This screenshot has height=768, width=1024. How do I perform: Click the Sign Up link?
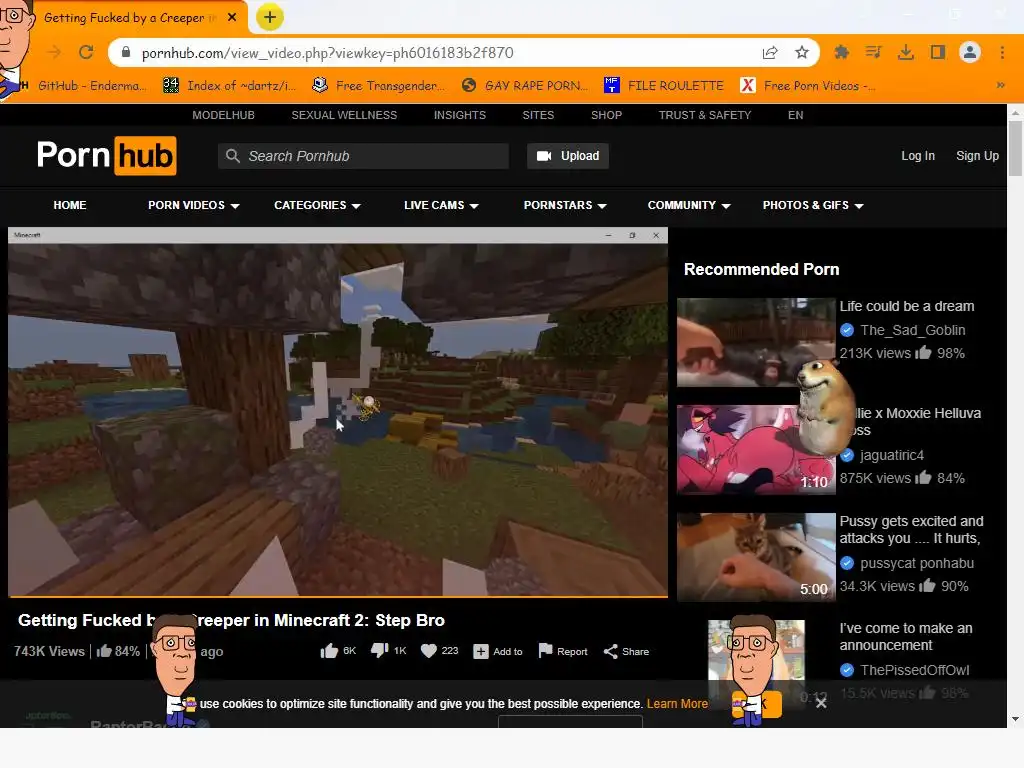(978, 156)
